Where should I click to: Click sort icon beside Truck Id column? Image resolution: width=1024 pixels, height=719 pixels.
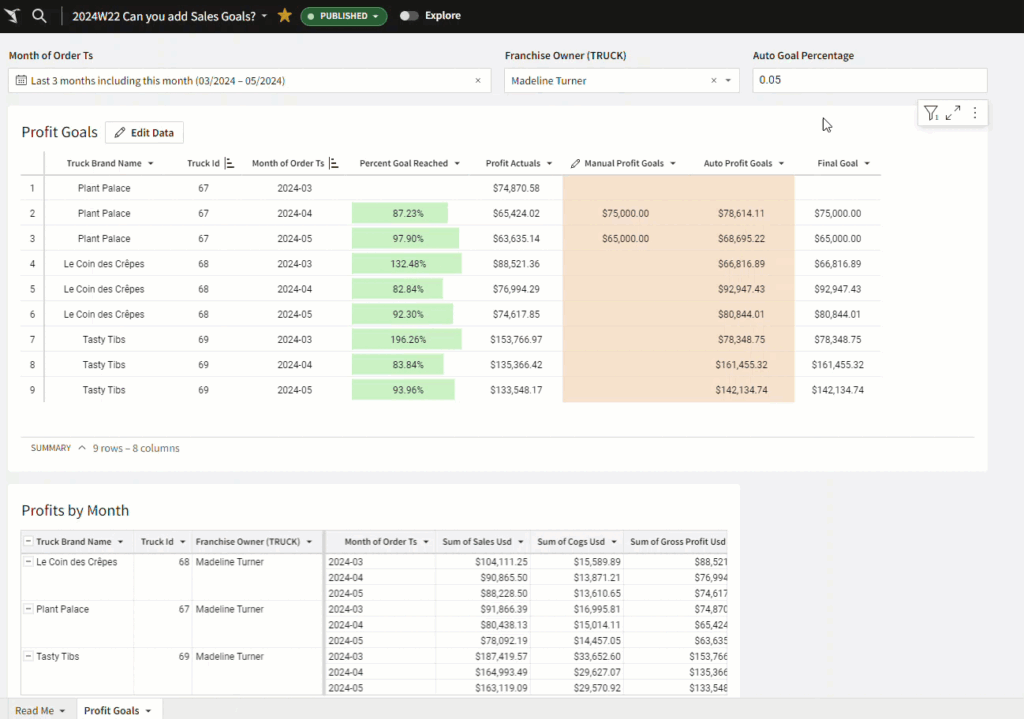click(x=229, y=163)
